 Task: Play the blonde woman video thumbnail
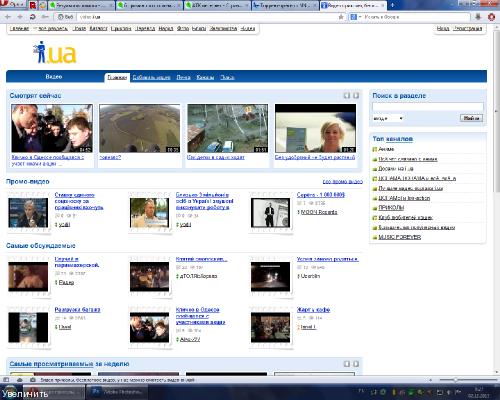click(x=315, y=128)
